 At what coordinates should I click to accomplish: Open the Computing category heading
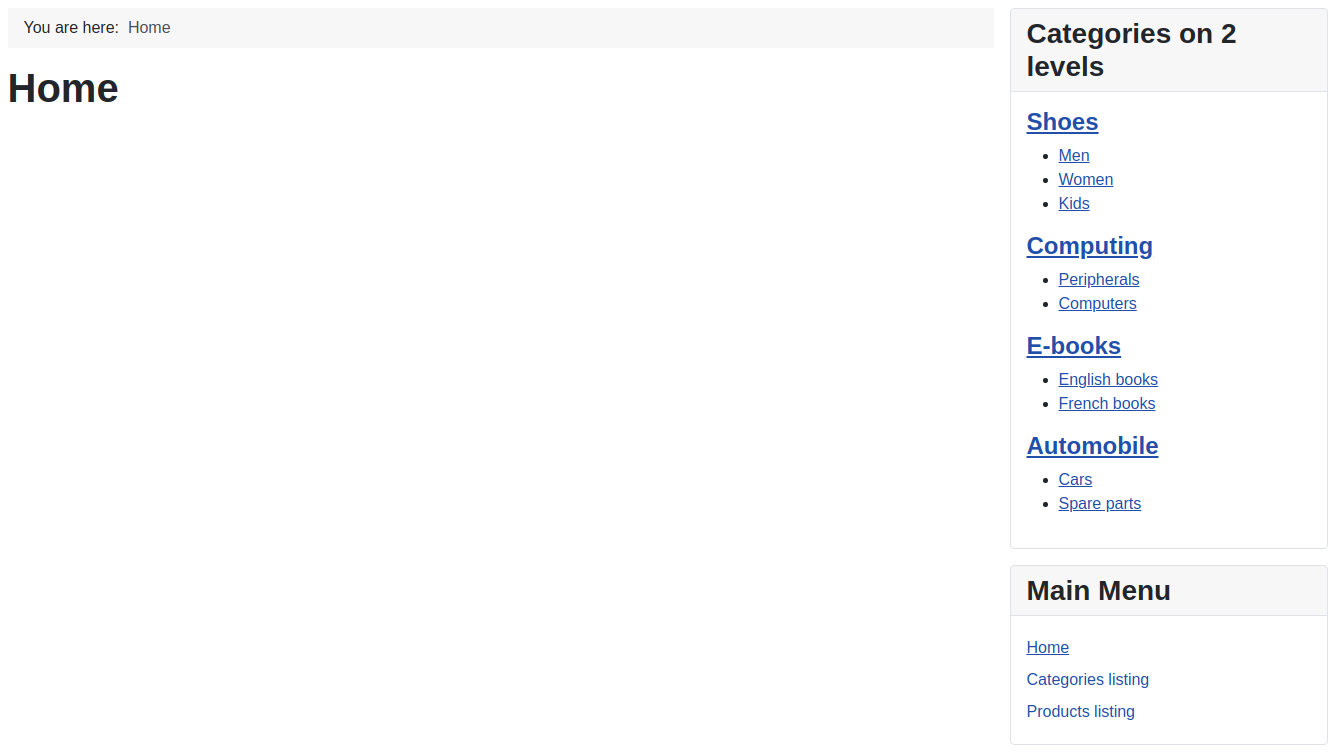point(1089,246)
